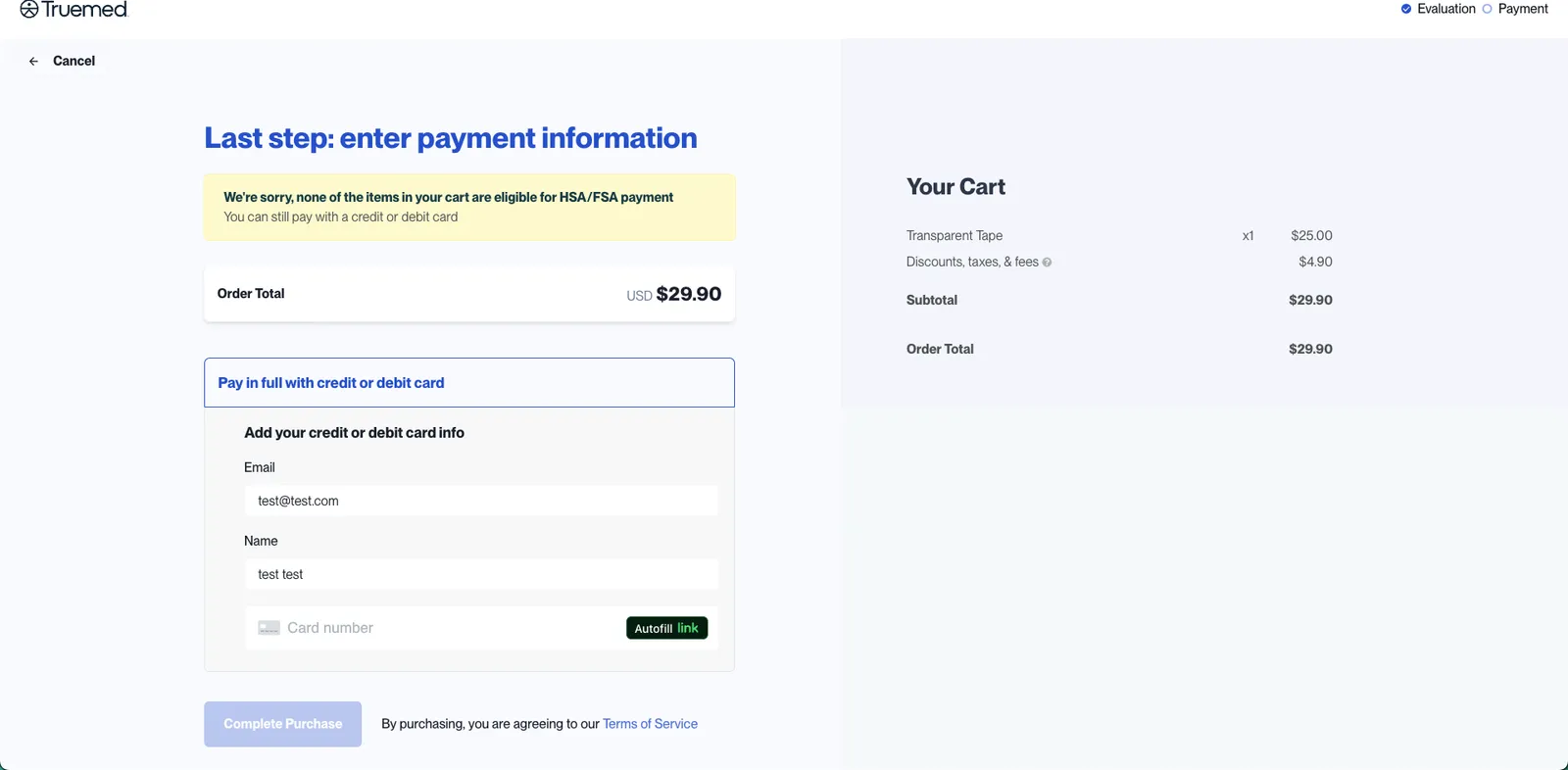The image size is (1568, 770).
Task: Click the Subtotal label in cart
Action: pos(932,300)
